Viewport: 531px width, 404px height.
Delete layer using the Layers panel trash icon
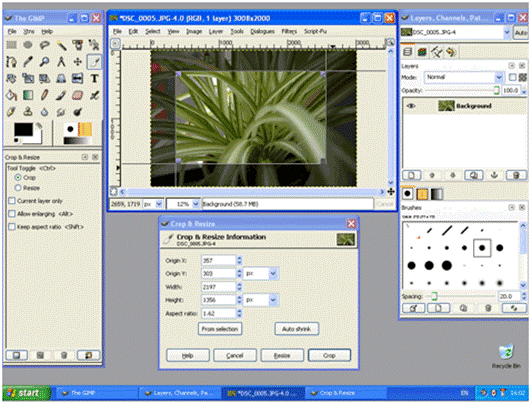[x=516, y=175]
